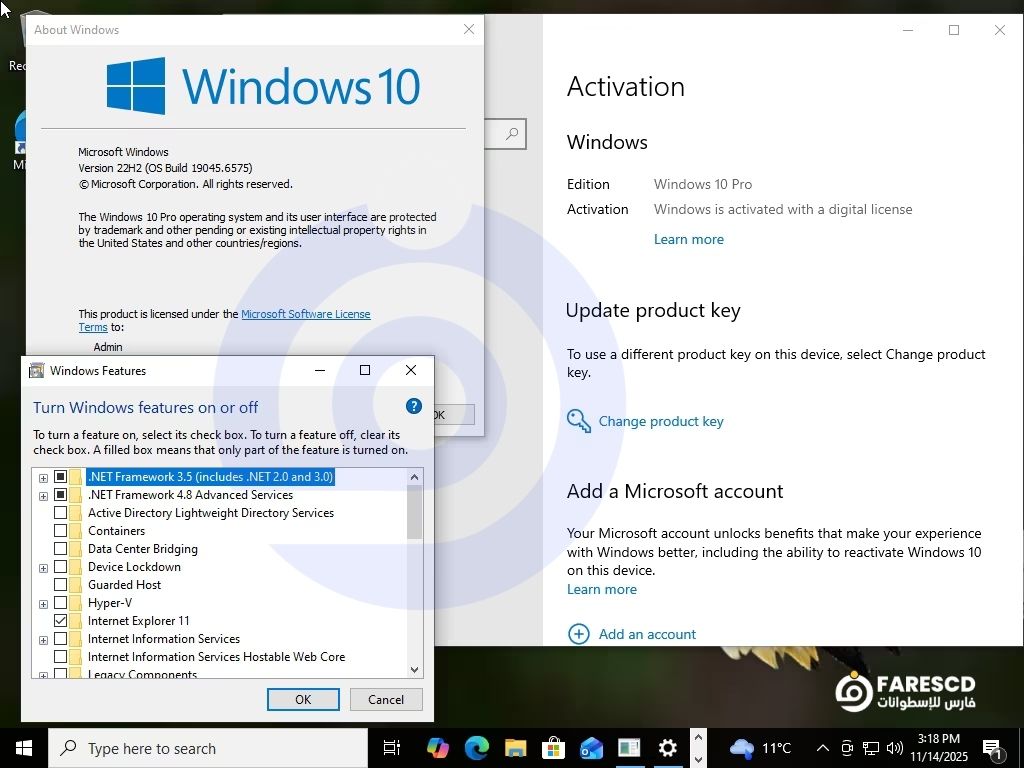
Task: Expand the Hyper-V feature node
Action: (x=43, y=604)
